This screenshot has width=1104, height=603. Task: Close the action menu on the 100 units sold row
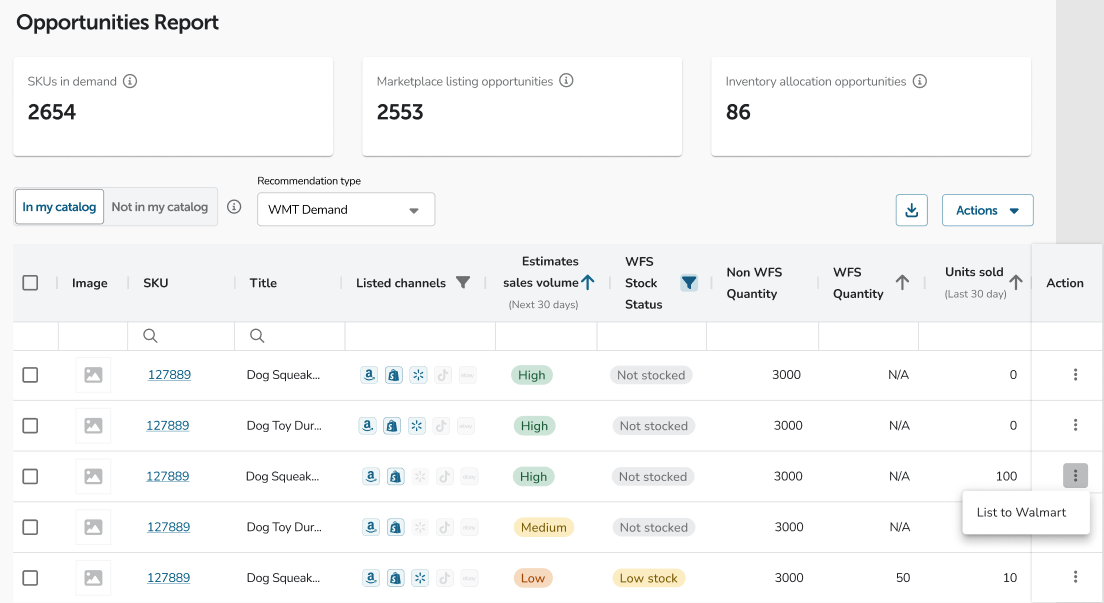pyautogui.click(x=1075, y=475)
